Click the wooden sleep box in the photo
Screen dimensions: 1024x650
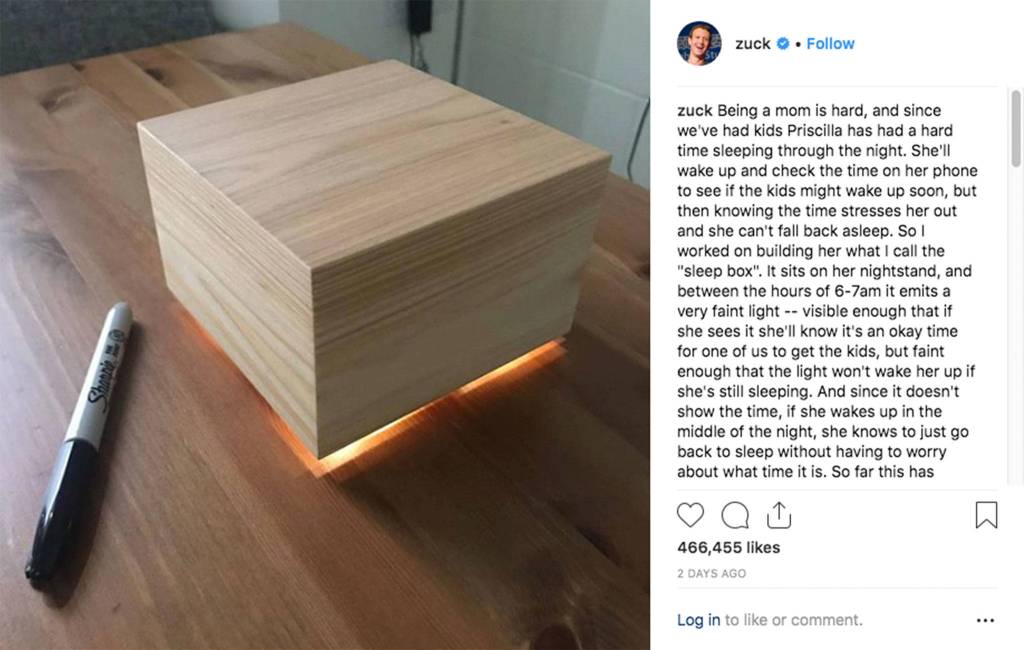pos(374,248)
